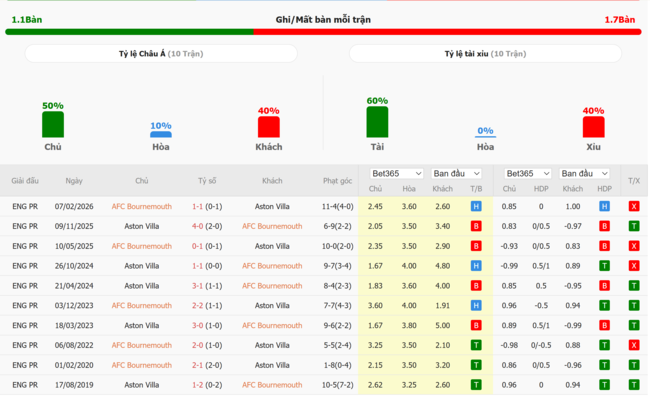Click the red B T/B badge in 09/11/2025 row
This screenshot has height=398, width=650.
(476, 226)
